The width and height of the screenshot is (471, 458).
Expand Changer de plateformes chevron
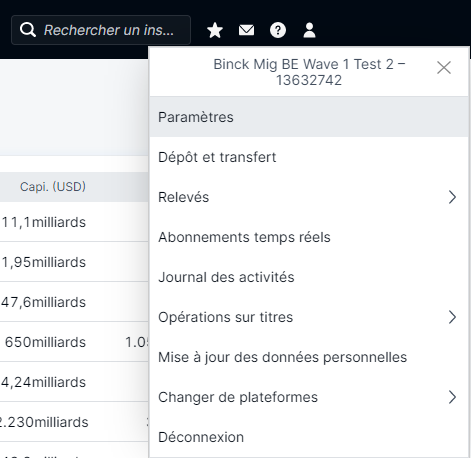[452, 397]
